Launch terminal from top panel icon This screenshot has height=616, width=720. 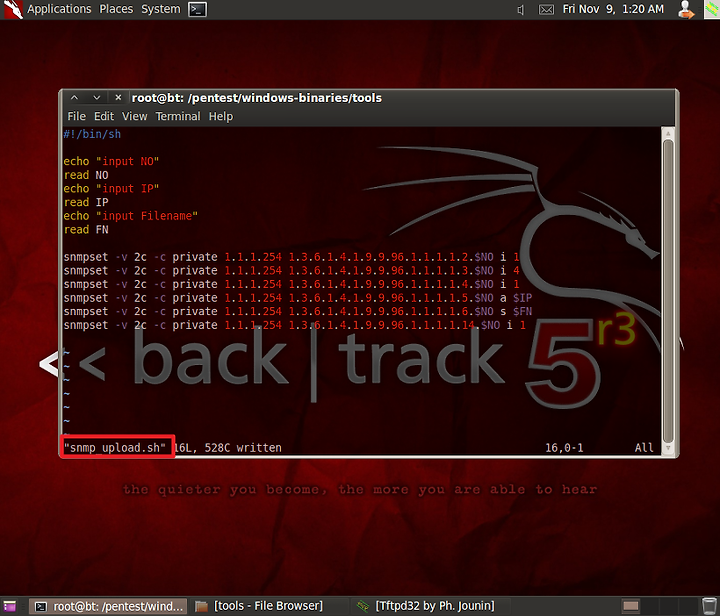click(197, 9)
